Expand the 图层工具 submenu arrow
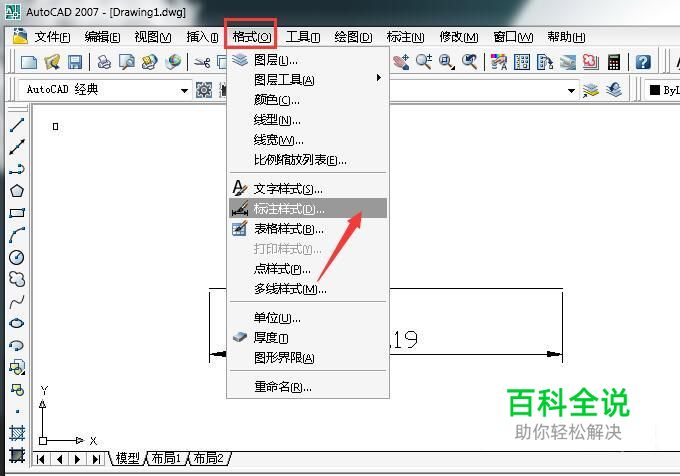The image size is (680, 476). point(379,78)
